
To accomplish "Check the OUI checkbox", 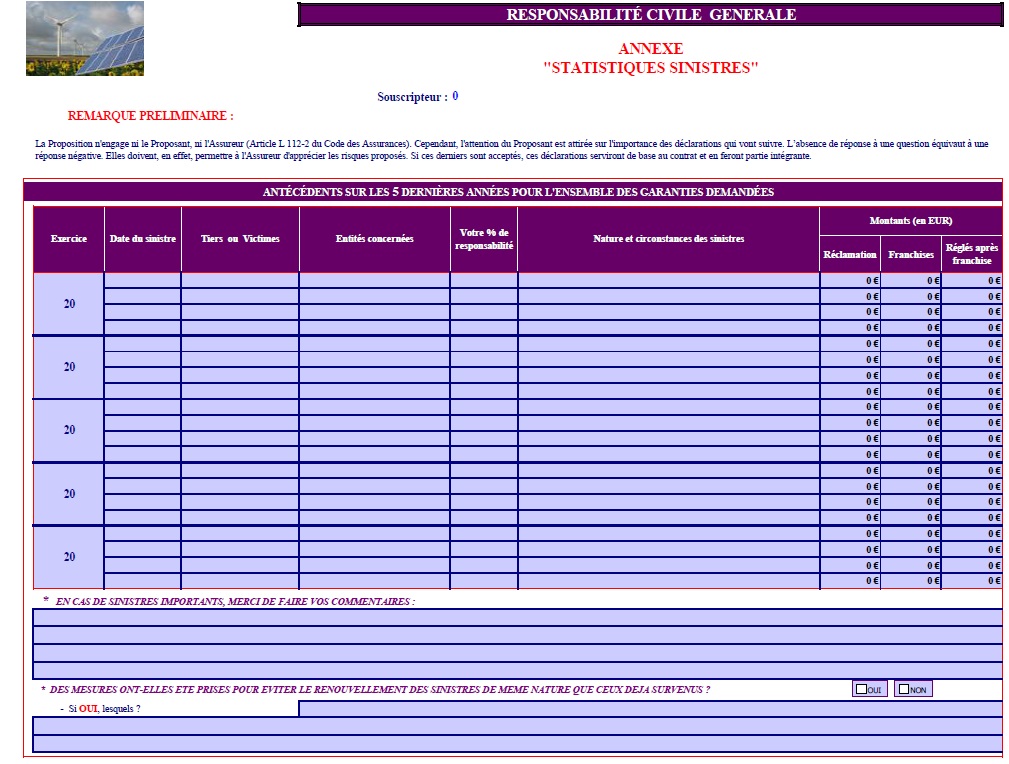I will (862, 689).
